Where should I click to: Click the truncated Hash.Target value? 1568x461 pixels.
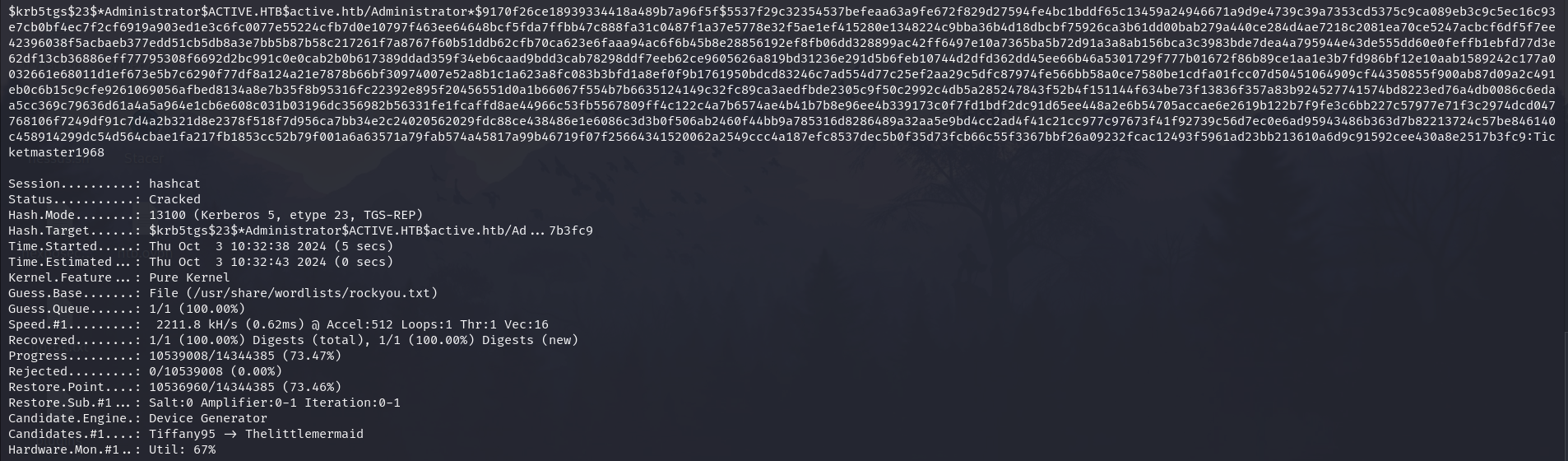[371, 230]
